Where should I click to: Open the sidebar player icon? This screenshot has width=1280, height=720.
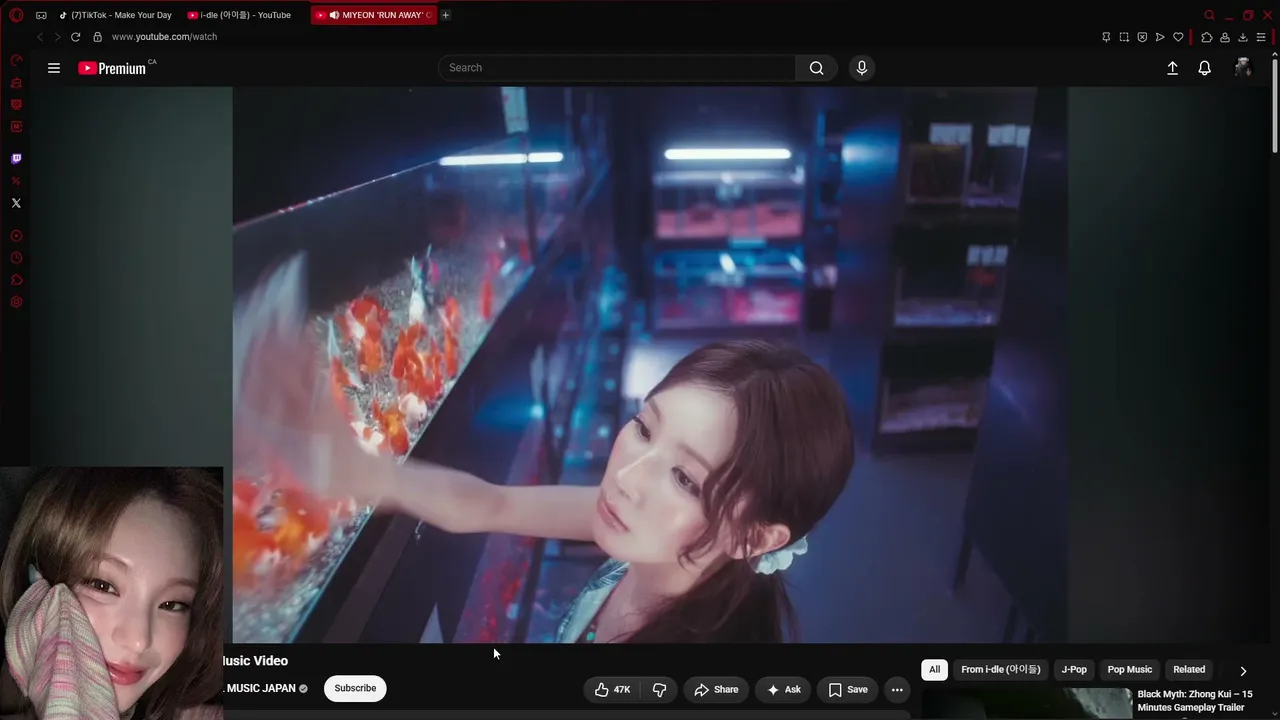[16, 236]
